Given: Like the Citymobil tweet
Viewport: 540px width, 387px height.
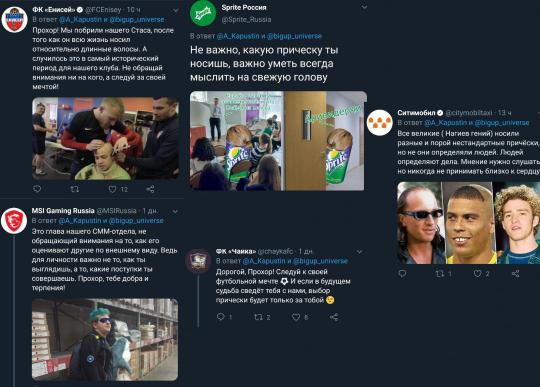Looking at the screenshot, I should [x=477, y=273].
